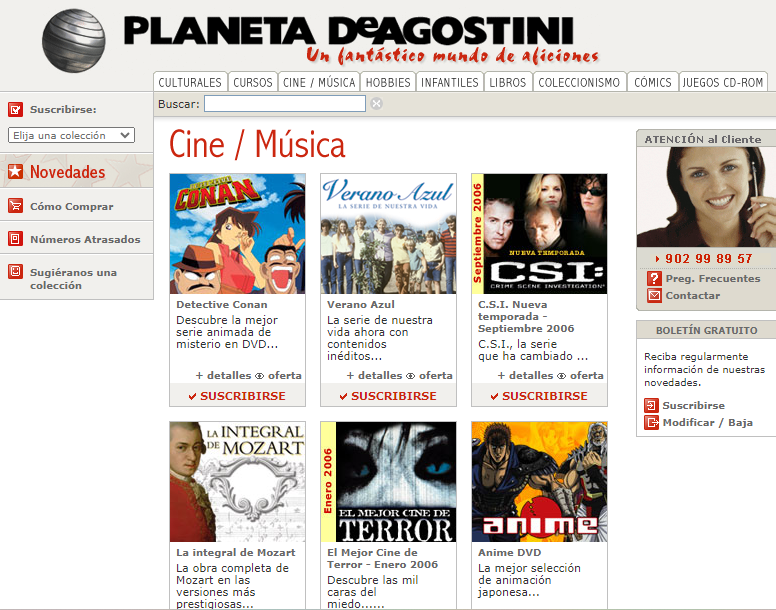Viewport: 776px width, 610px height.
Task: Open the CÓMICS tab
Action: tap(653, 82)
